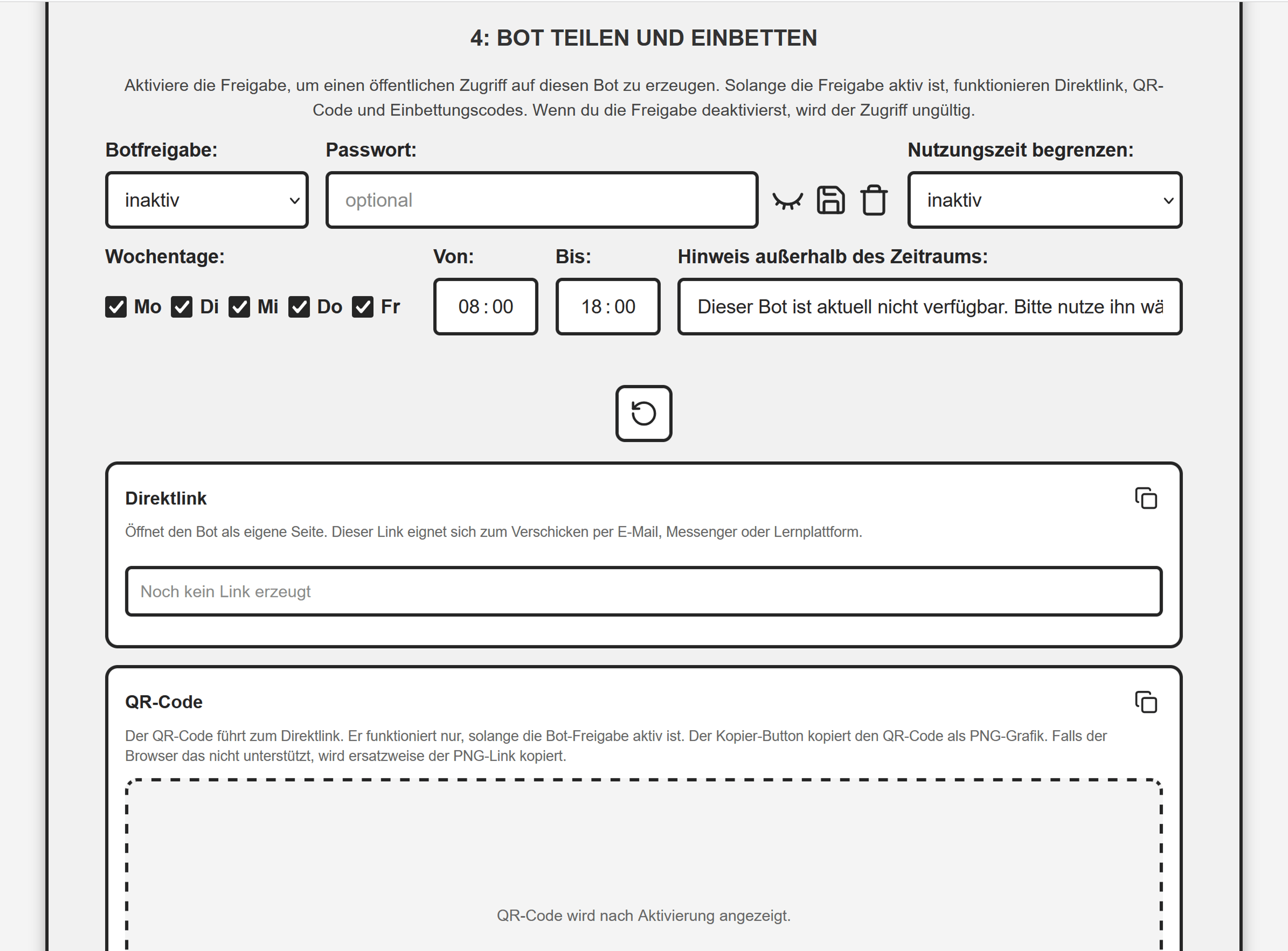
Task: Click the 'Von:' label
Action: point(453,256)
